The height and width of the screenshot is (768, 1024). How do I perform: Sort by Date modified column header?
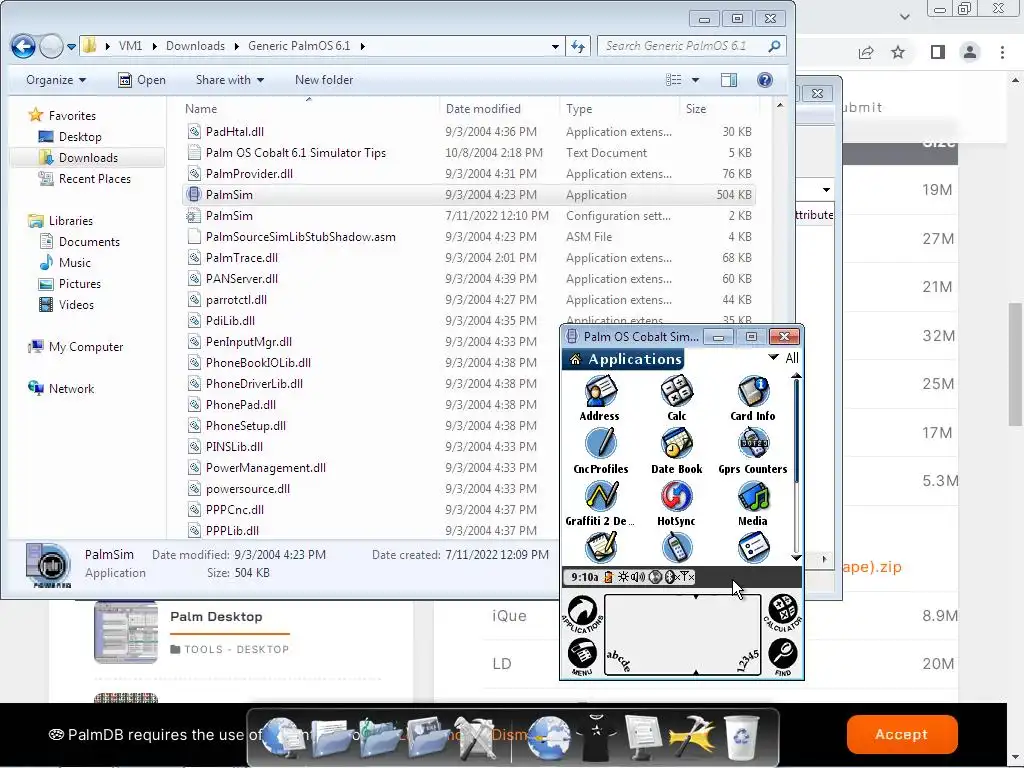point(499,109)
